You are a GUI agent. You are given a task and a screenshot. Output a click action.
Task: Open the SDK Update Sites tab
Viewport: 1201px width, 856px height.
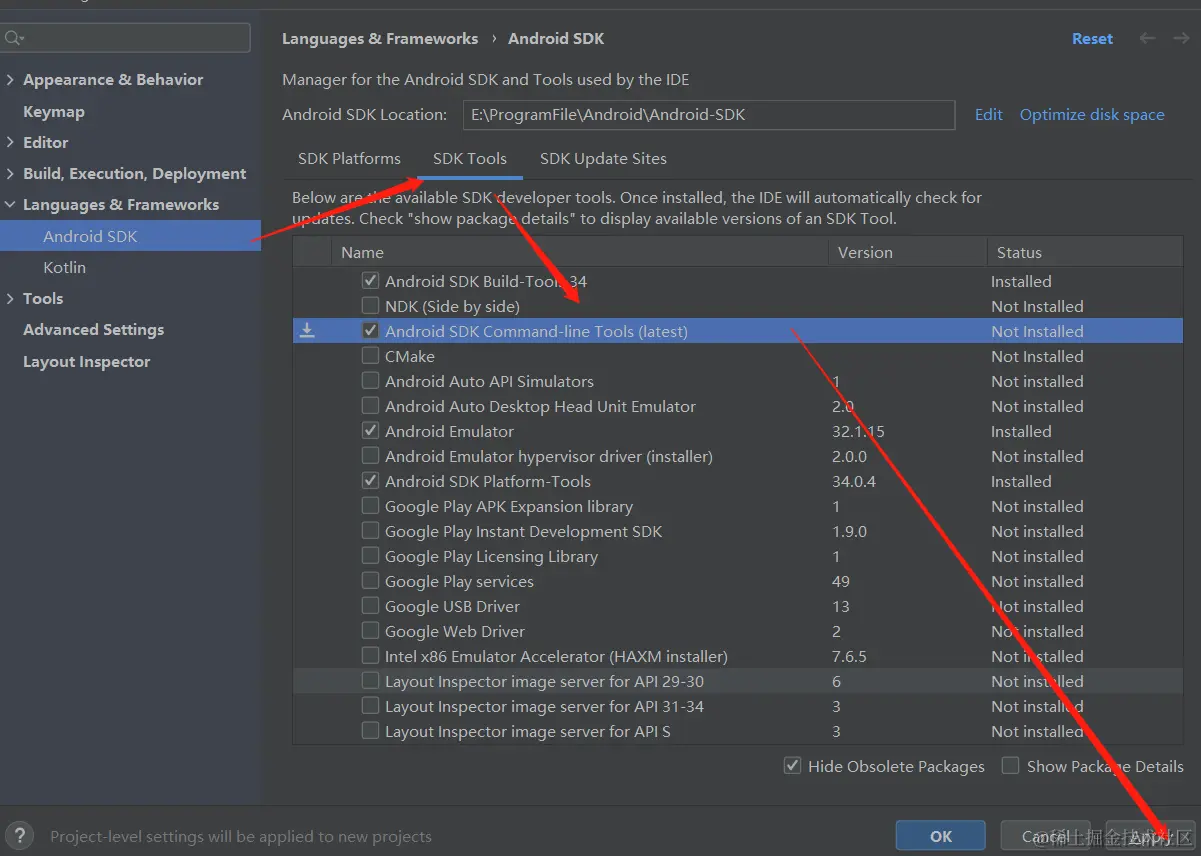(603, 159)
